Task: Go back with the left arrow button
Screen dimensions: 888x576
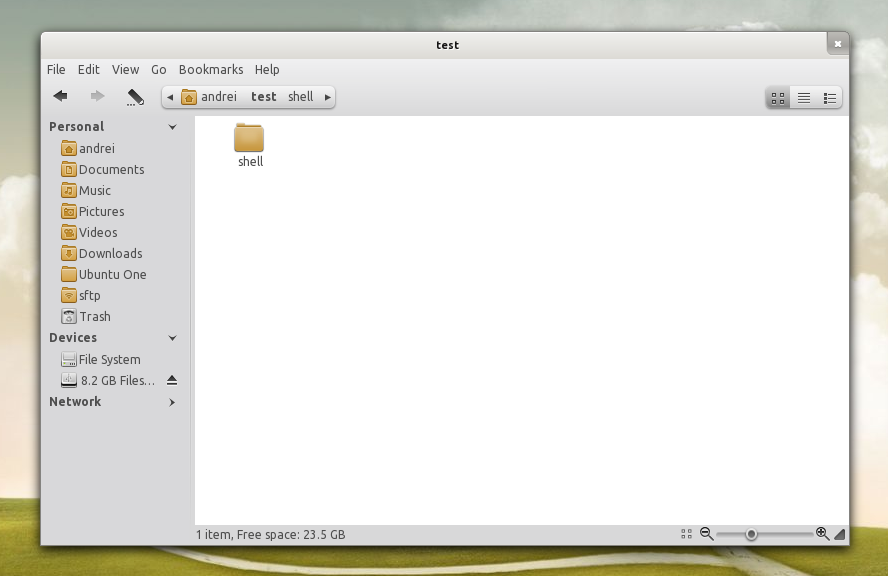Action: [61, 96]
